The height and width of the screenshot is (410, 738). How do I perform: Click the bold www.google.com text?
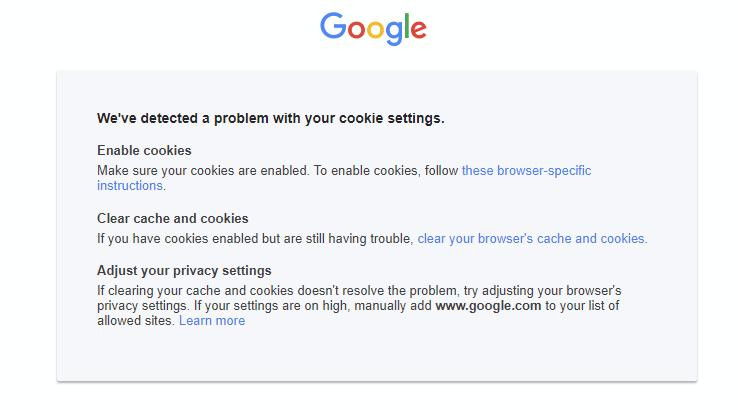pyautogui.click(x=488, y=306)
